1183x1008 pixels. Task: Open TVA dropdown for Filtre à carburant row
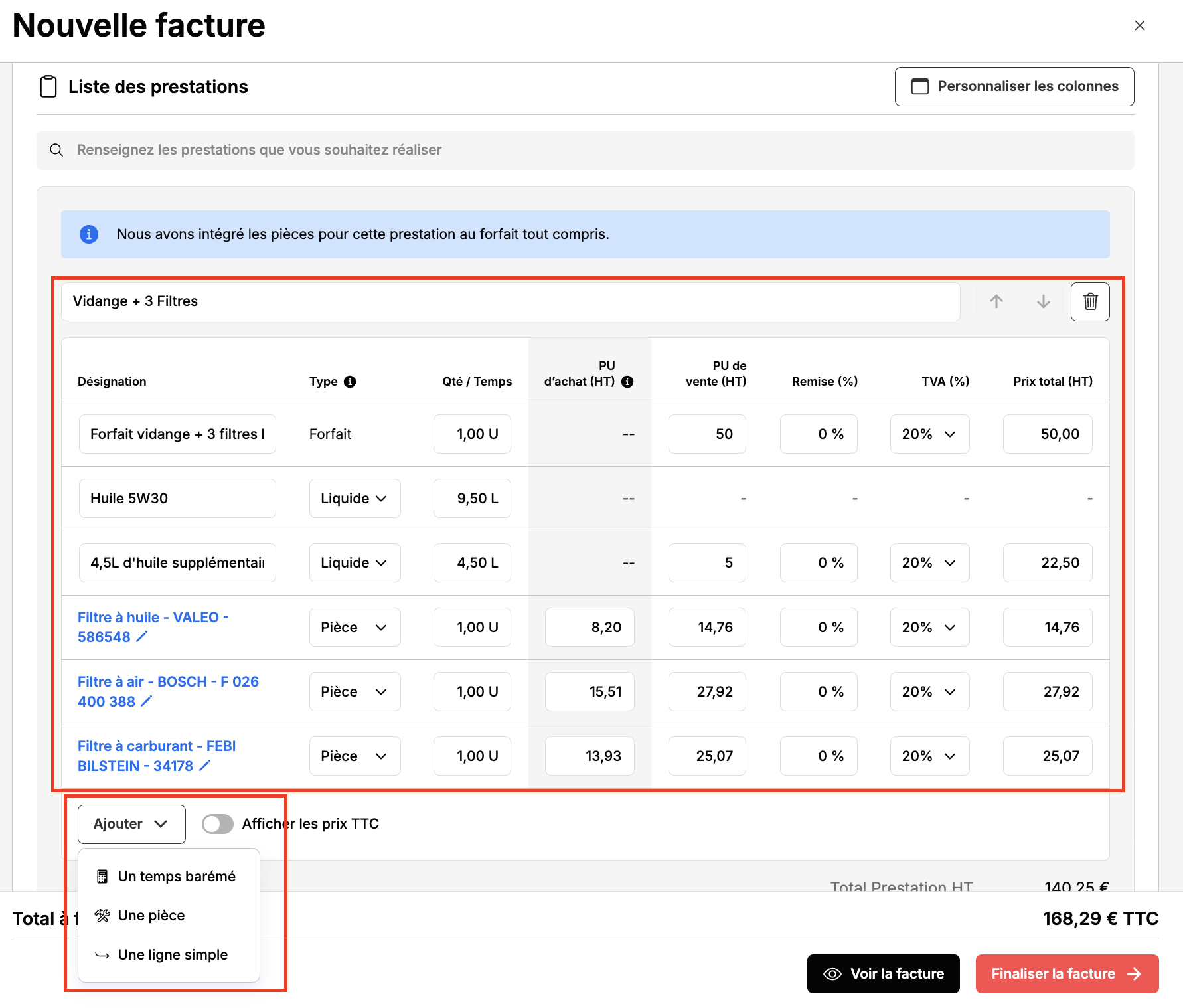click(929, 756)
